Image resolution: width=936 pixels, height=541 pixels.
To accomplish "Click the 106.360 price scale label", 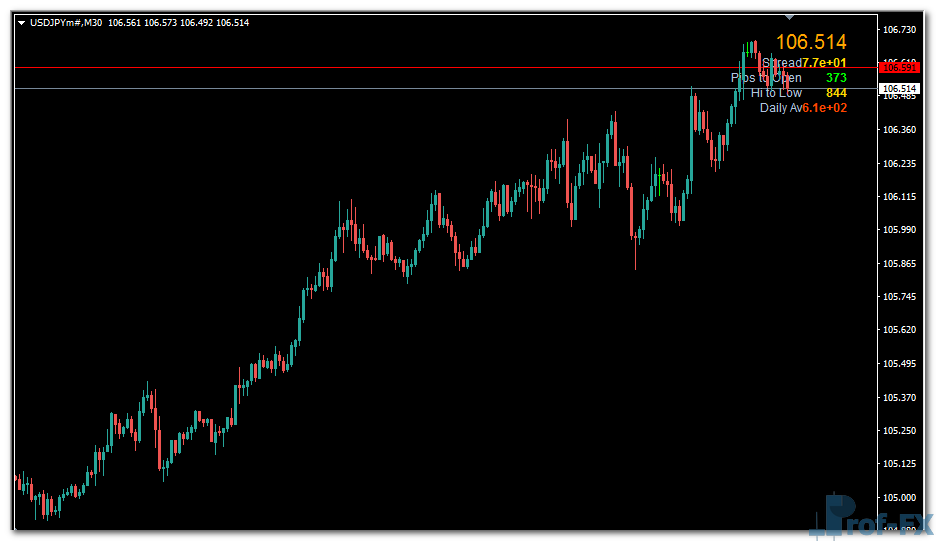I will coord(900,130).
